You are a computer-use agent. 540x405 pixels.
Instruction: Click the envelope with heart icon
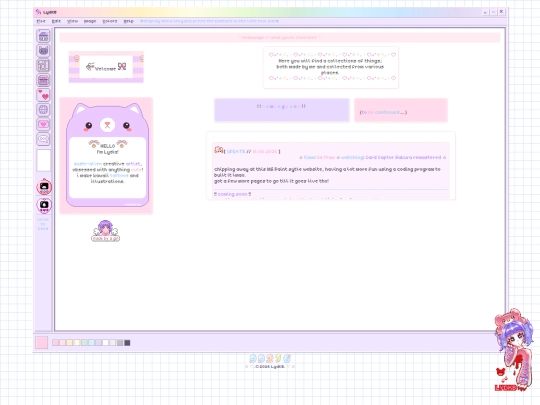tap(43, 124)
